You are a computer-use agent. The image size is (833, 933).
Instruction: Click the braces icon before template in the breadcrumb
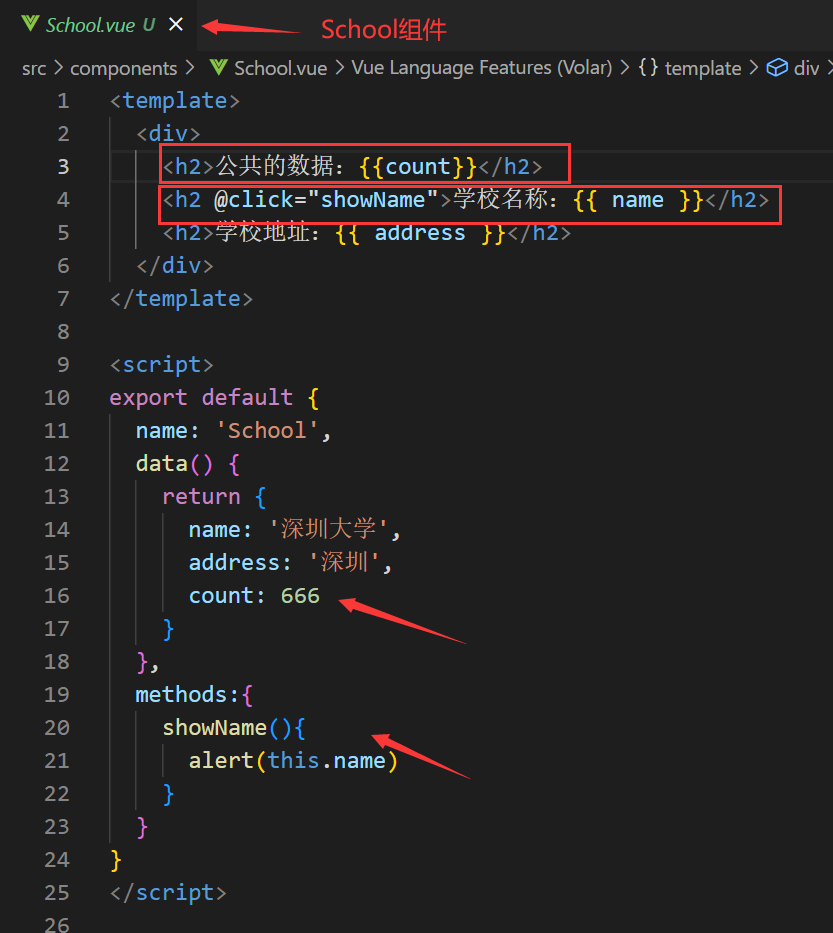point(649,67)
